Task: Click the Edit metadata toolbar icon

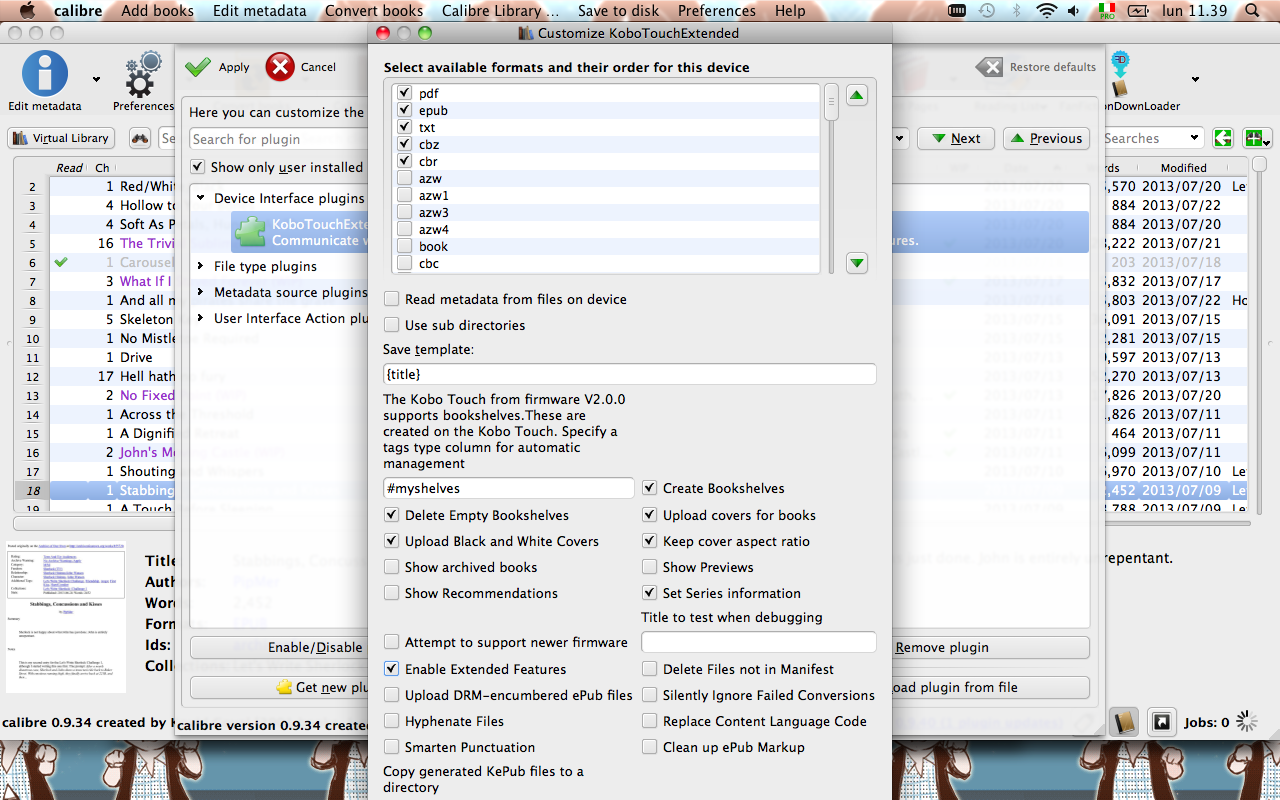Action: tap(45, 75)
